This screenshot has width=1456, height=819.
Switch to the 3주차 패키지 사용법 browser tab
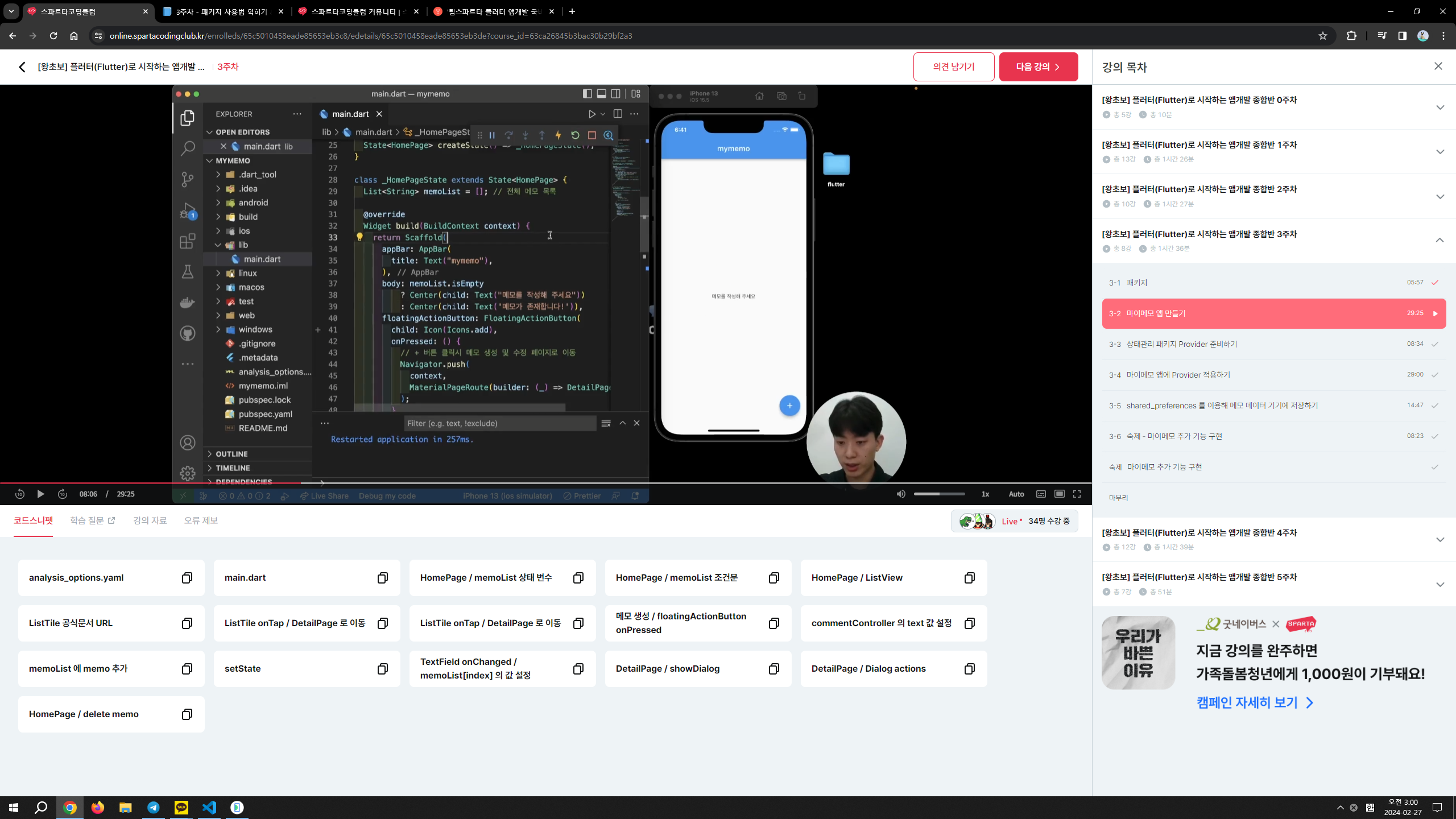[223, 11]
